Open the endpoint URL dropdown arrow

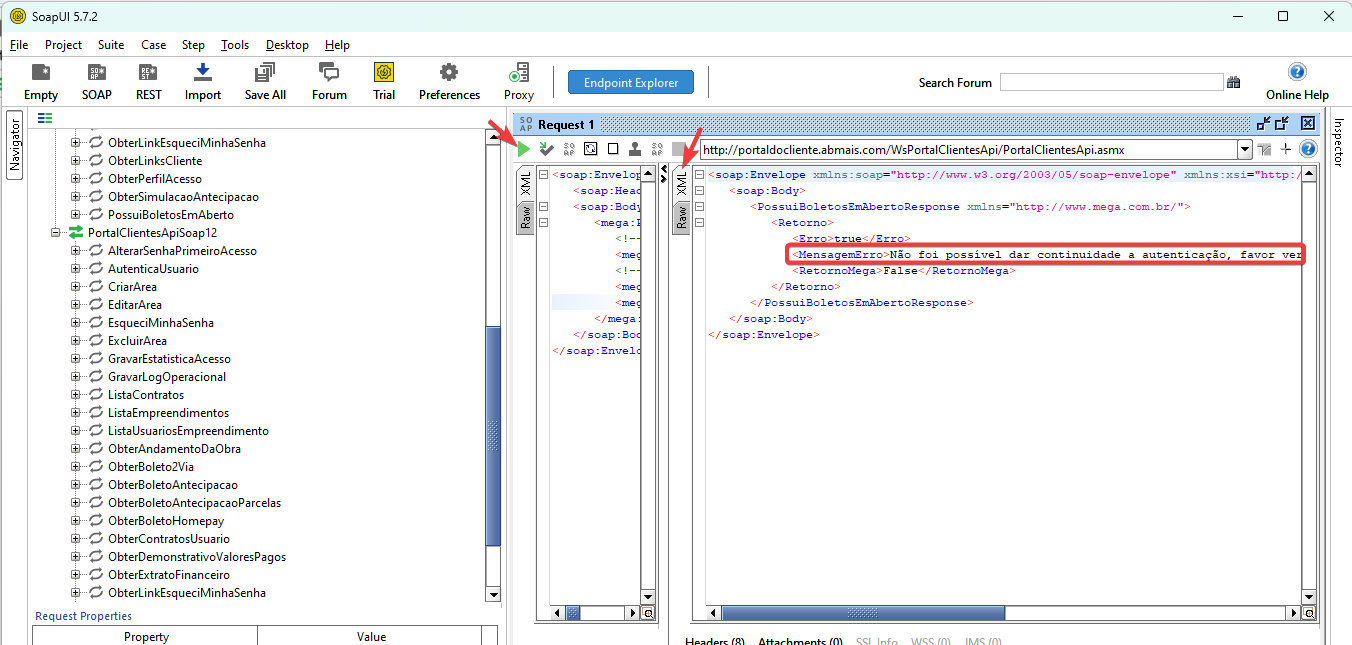(x=1245, y=150)
